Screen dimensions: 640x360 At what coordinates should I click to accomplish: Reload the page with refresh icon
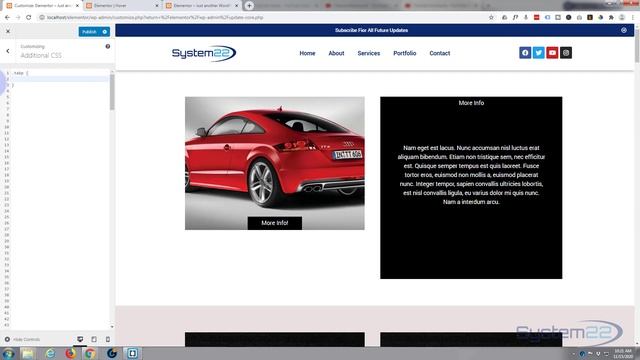click(x=29, y=18)
